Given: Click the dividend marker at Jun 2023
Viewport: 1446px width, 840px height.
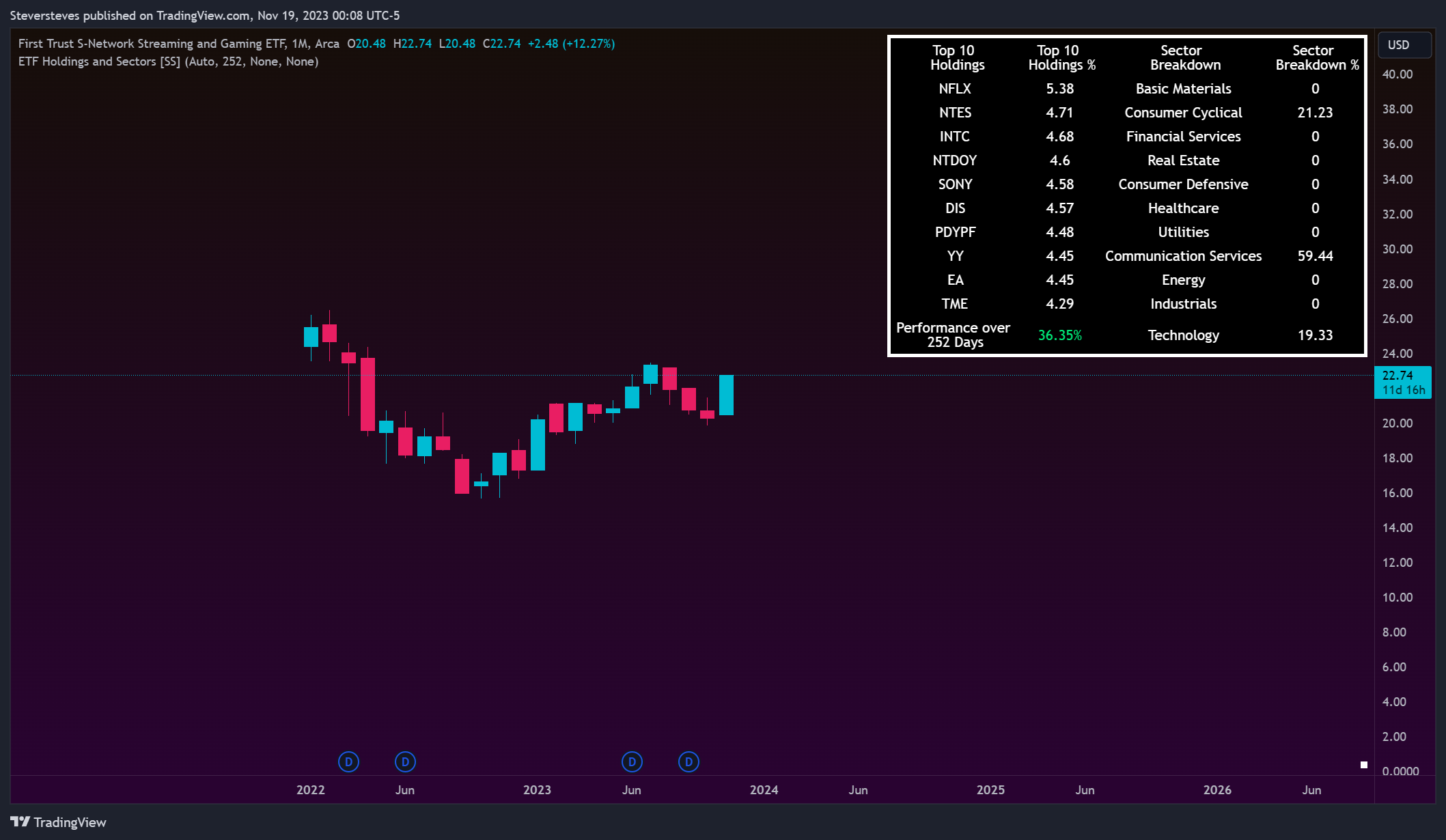Looking at the screenshot, I should [x=632, y=761].
